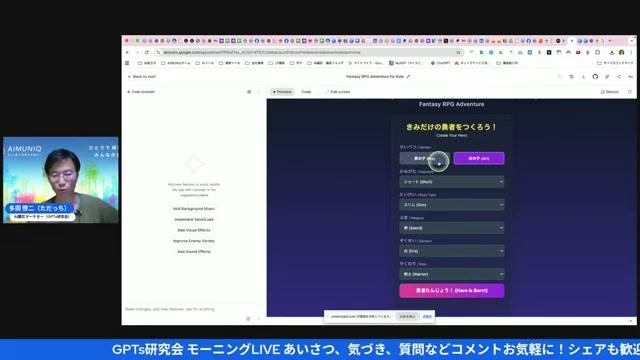
Task: Choose the Add Sound Effects suggestion
Action: pyautogui.click(x=194, y=251)
